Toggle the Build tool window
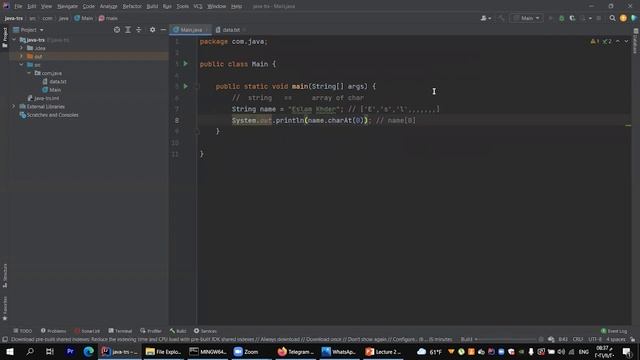 (178, 331)
